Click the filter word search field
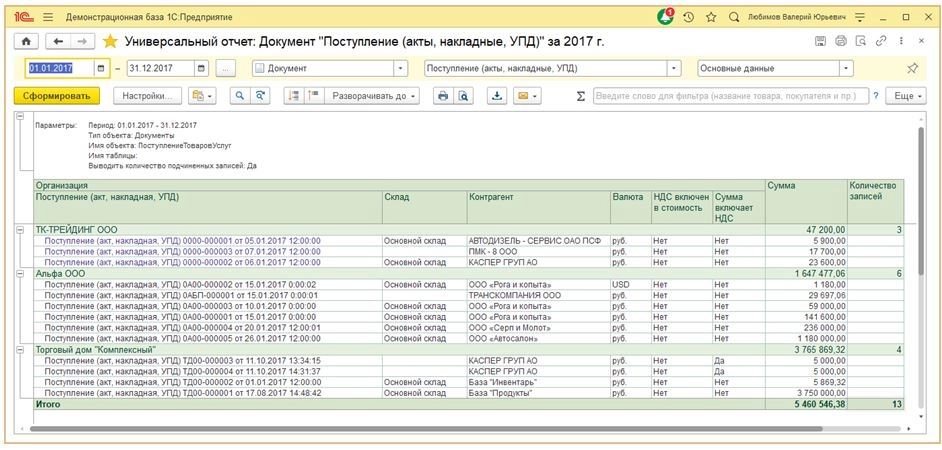 731,96
